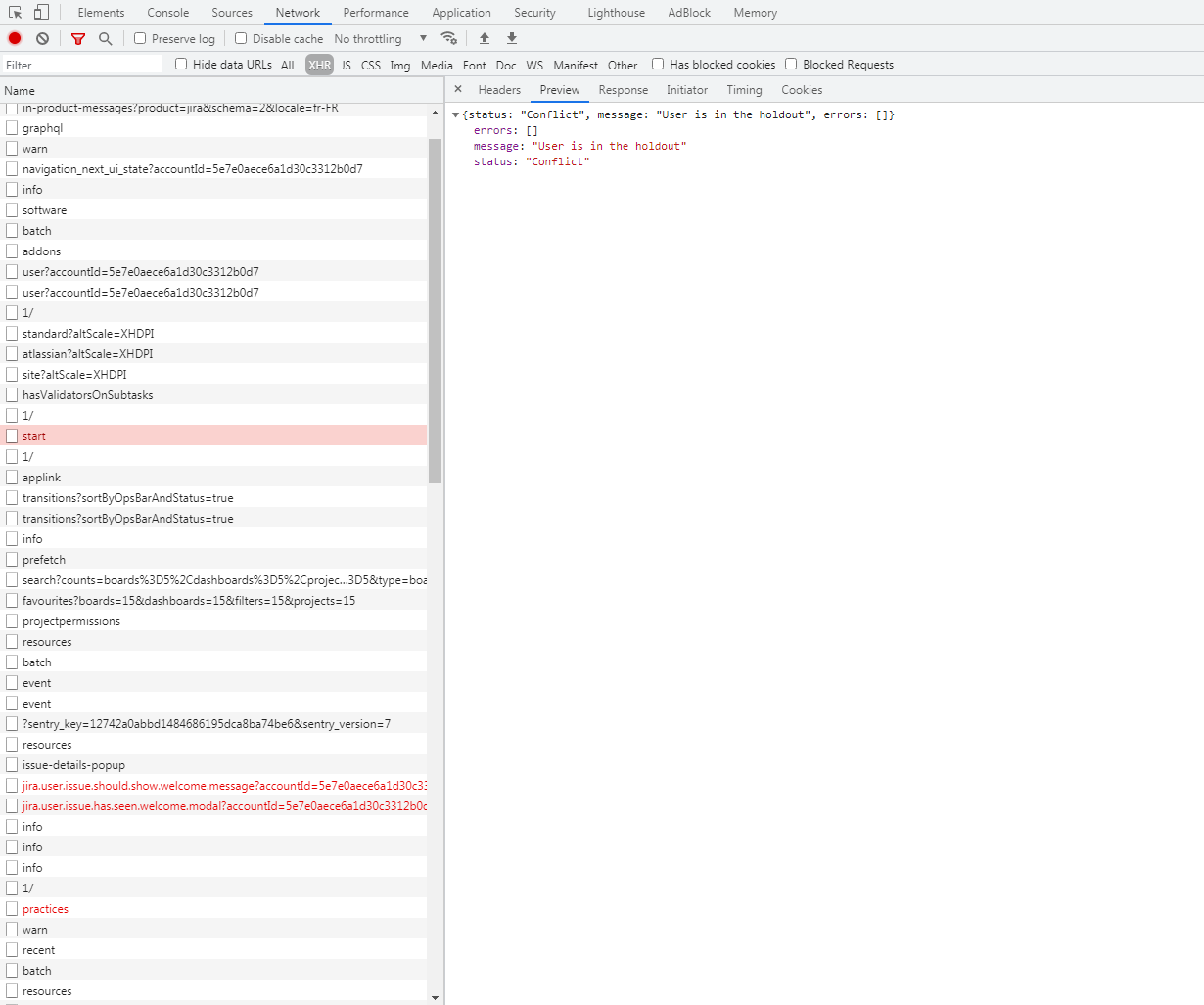The image size is (1204, 1005).
Task: Switch to the Console tab
Action: (168, 13)
